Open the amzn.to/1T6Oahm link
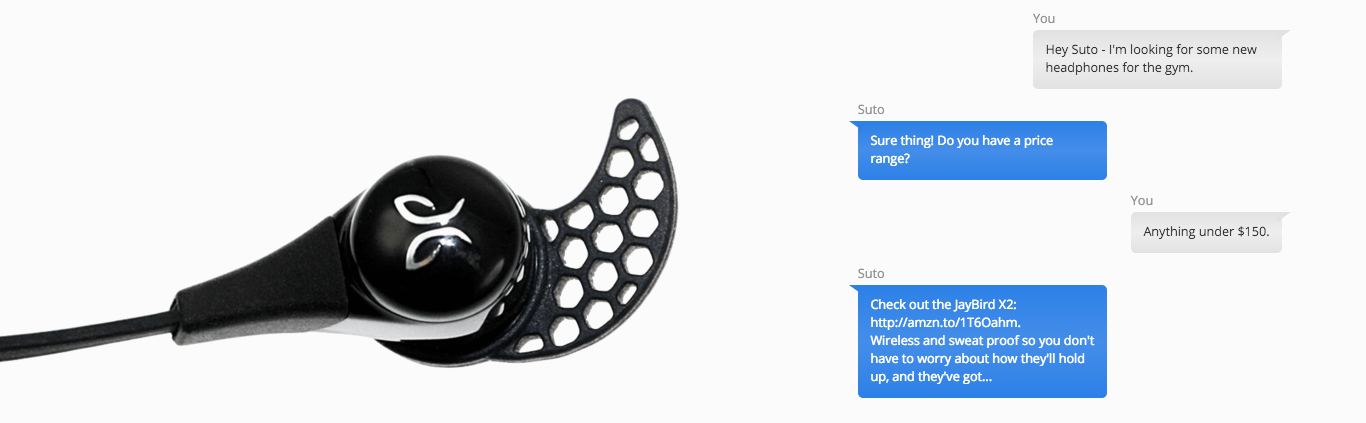This screenshot has width=1366, height=423. coord(944,322)
